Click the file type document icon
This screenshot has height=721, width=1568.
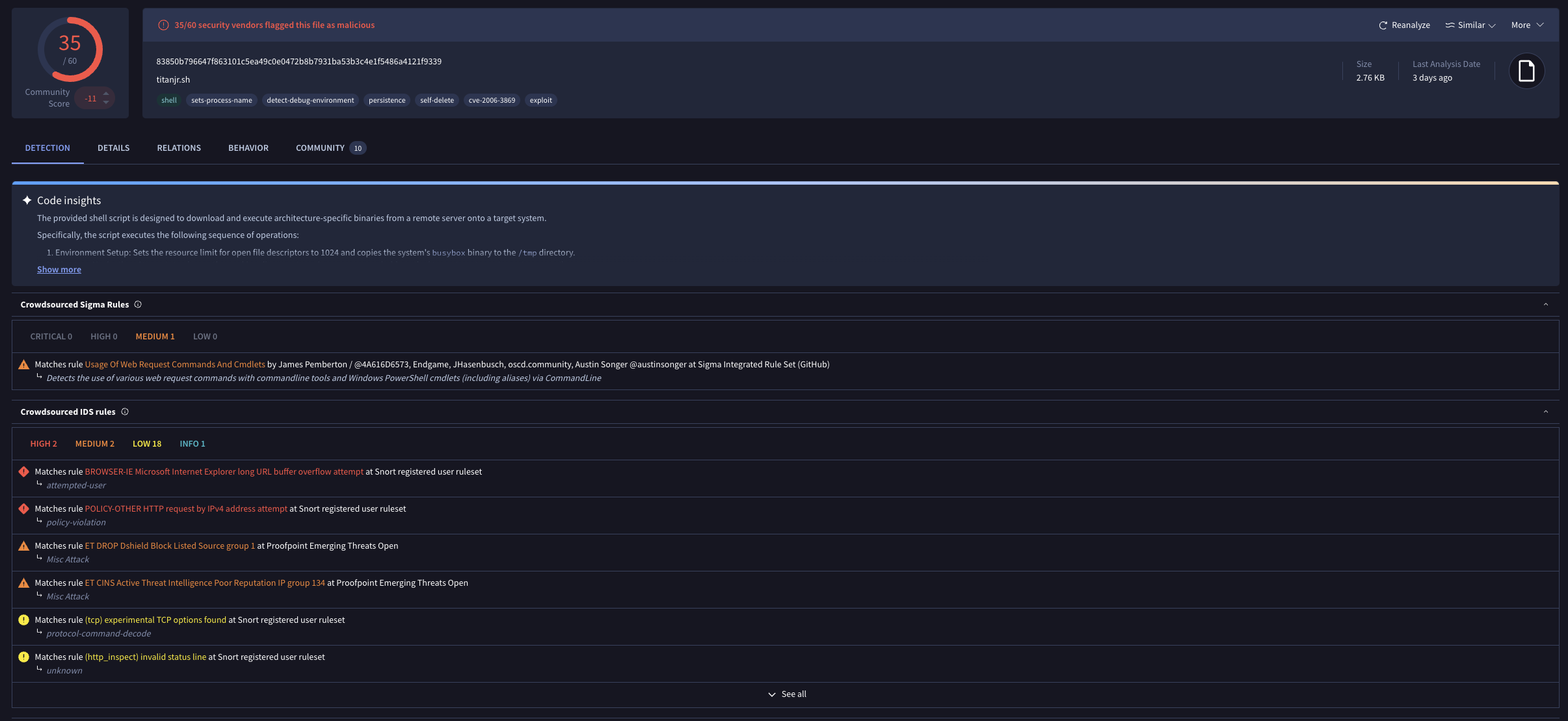(1526, 71)
